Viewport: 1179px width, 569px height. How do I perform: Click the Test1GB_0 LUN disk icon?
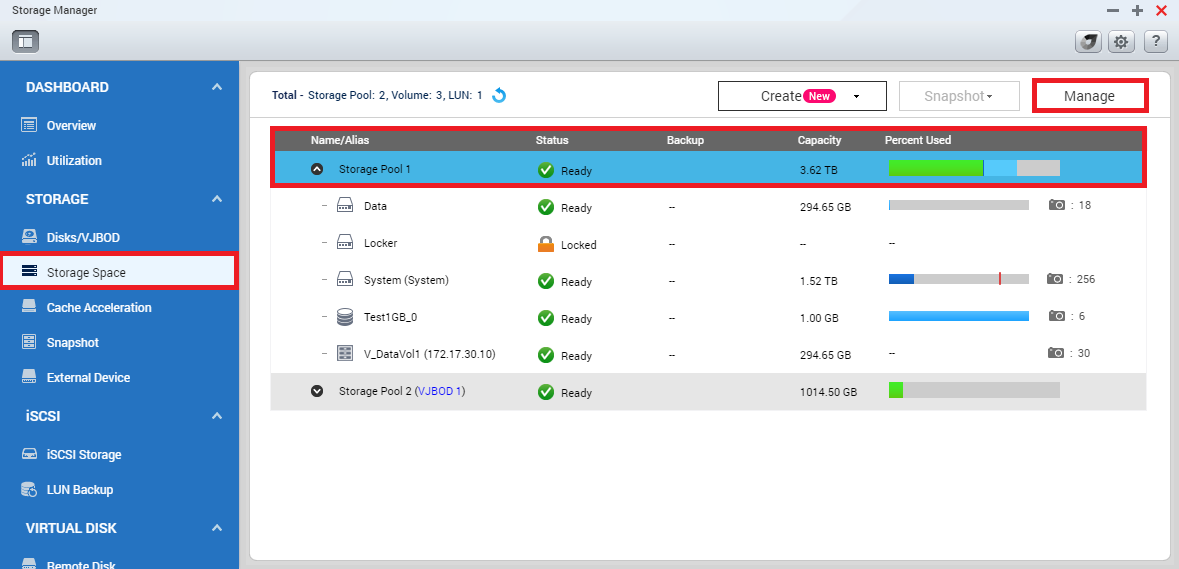coord(344,317)
